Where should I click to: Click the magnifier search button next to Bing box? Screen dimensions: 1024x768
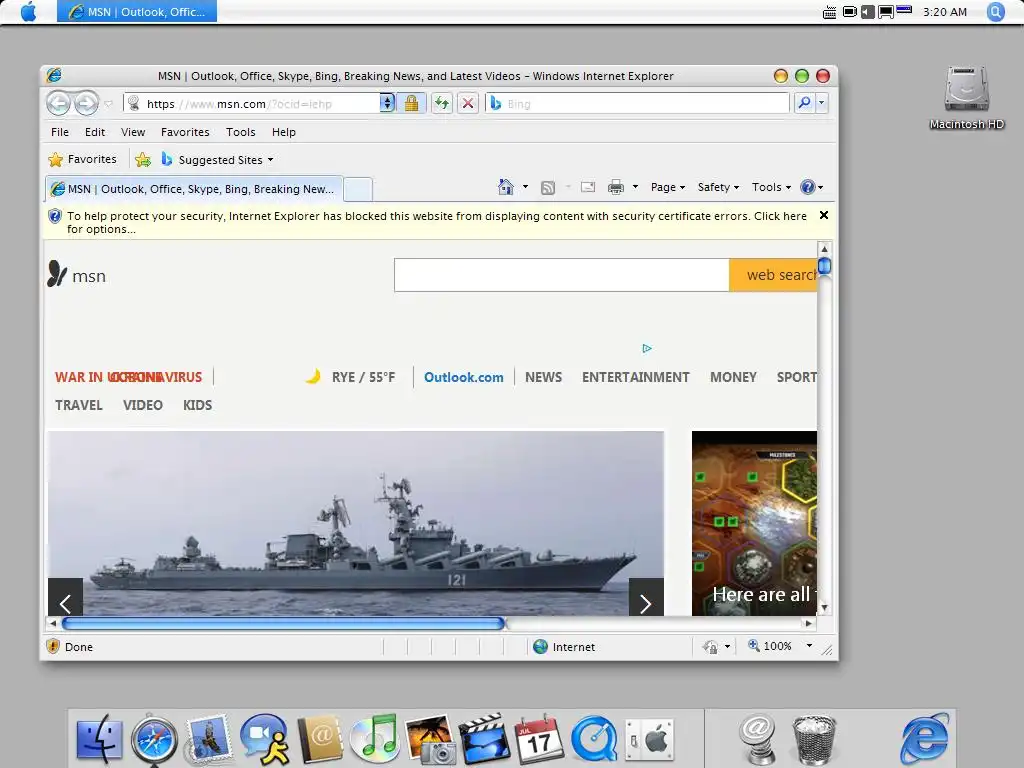click(805, 103)
